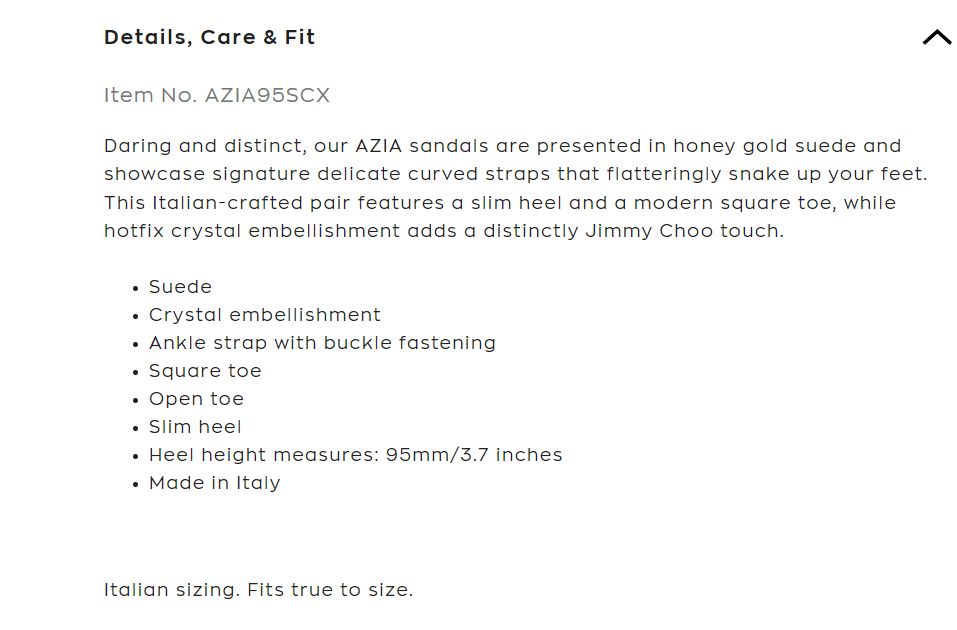Click Ankle strap with buckle fastening

coord(322,343)
